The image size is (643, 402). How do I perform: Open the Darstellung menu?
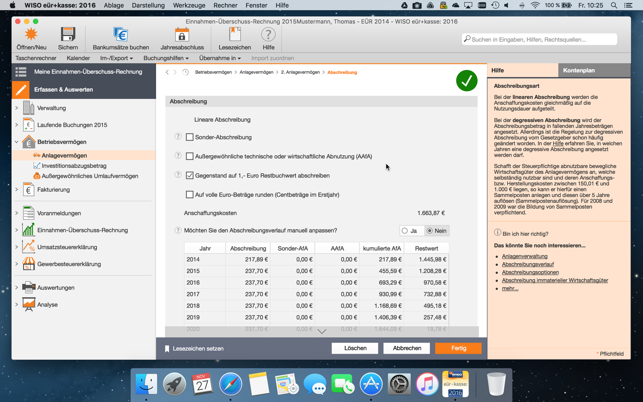[148, 5]
